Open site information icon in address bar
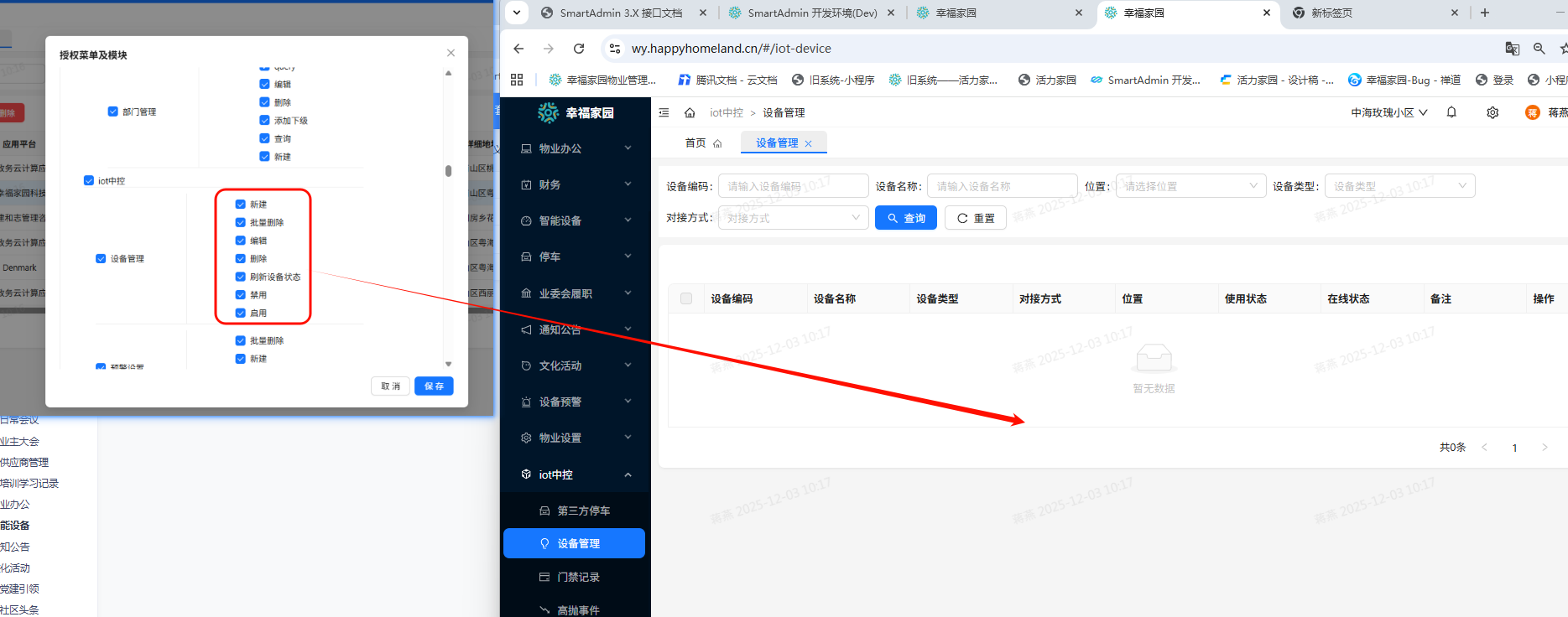 point(615,49)
